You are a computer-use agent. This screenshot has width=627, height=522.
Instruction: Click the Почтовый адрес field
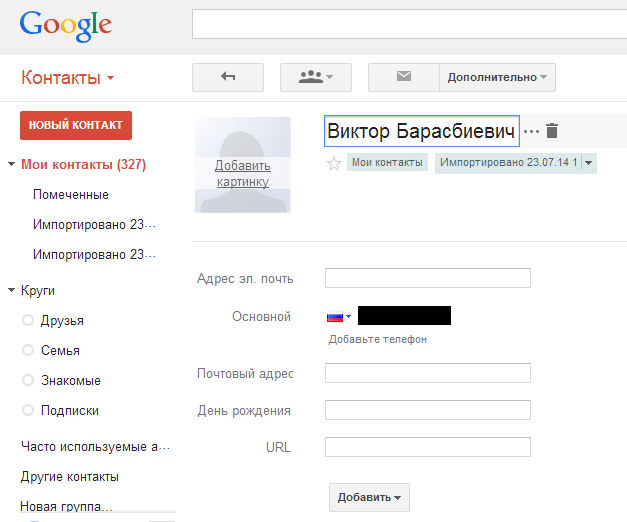pos(428,373)
